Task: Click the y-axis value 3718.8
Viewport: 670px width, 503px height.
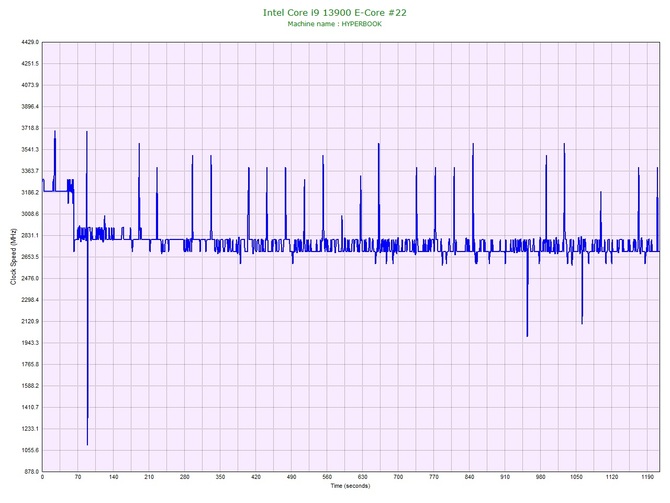Action: coord(30,128)
